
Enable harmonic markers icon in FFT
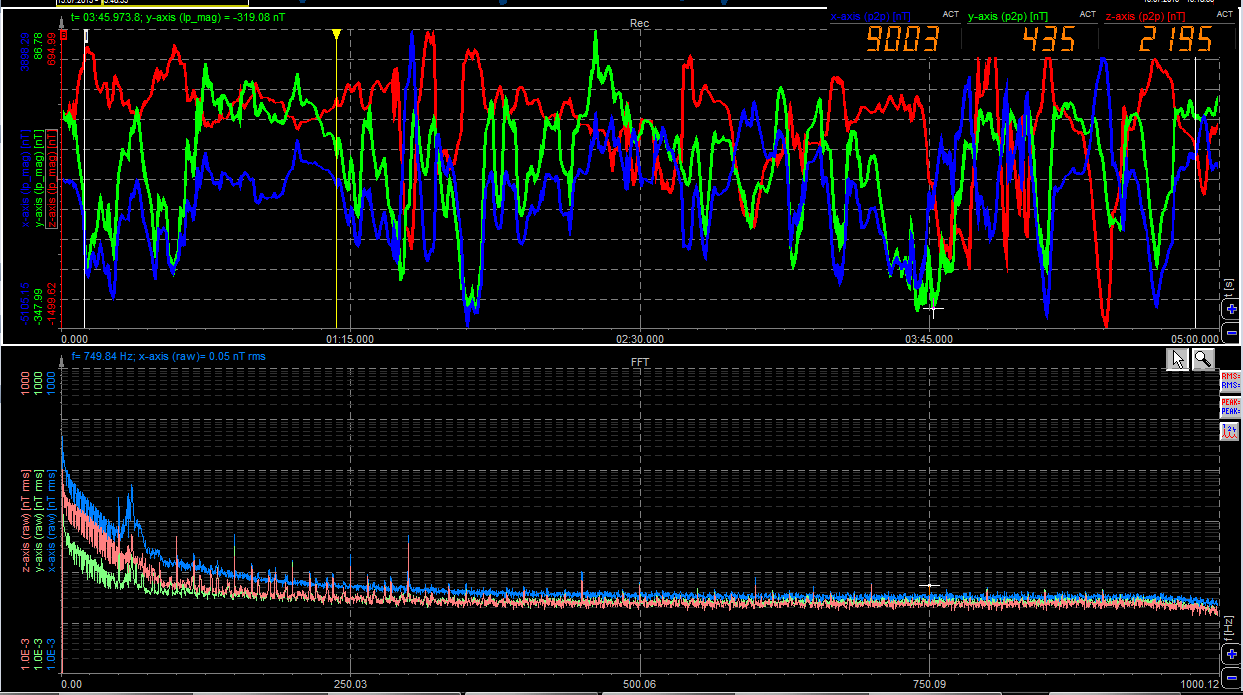click(1230, 432)
